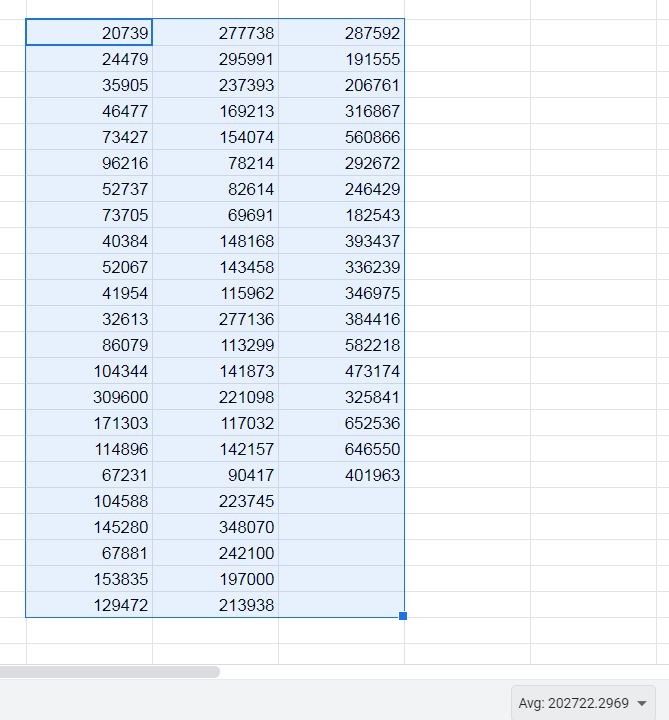Select the cell containing 104588

(x=89, y=501)
